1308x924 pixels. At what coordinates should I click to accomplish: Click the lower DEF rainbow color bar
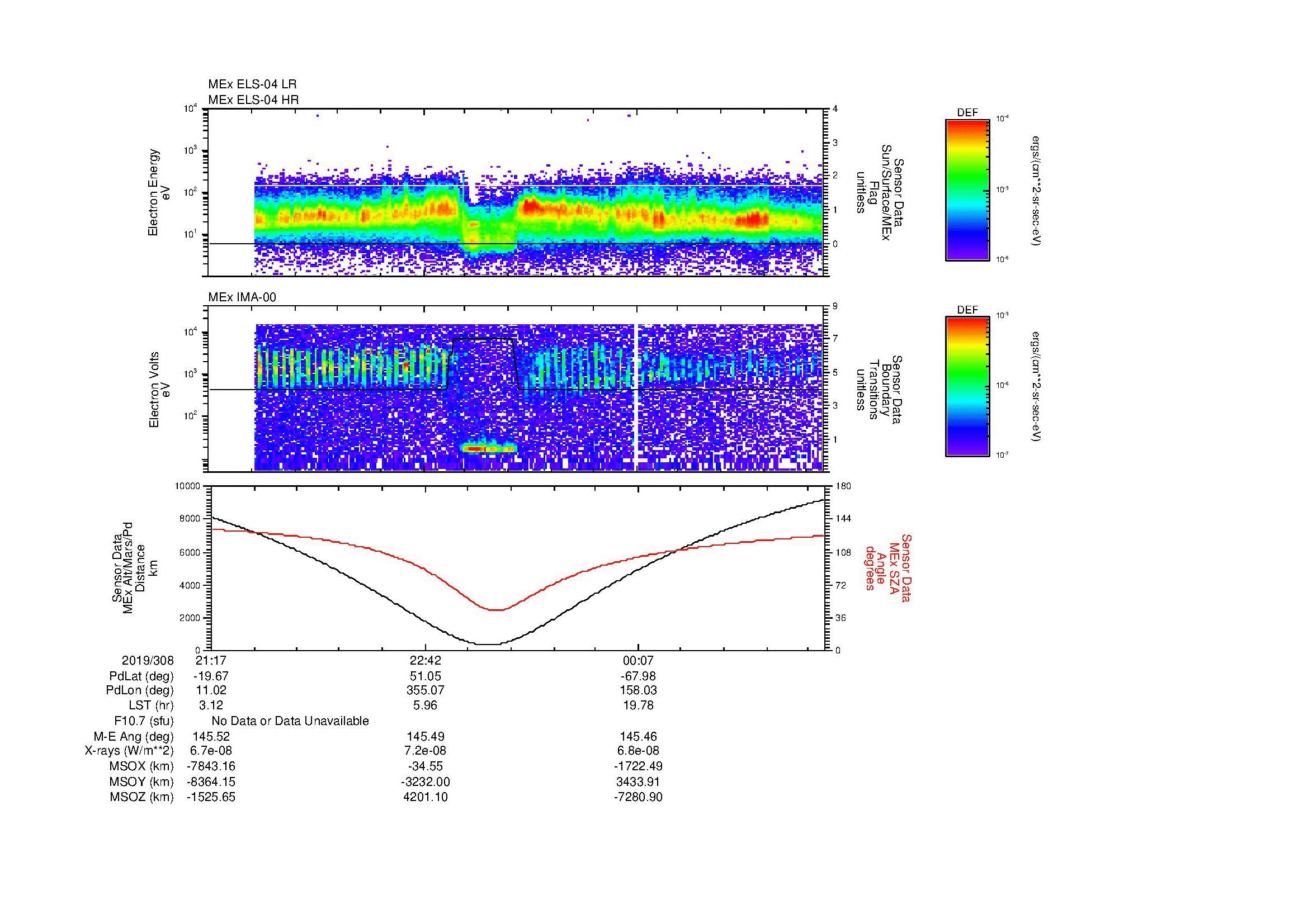tap(967, 387)
